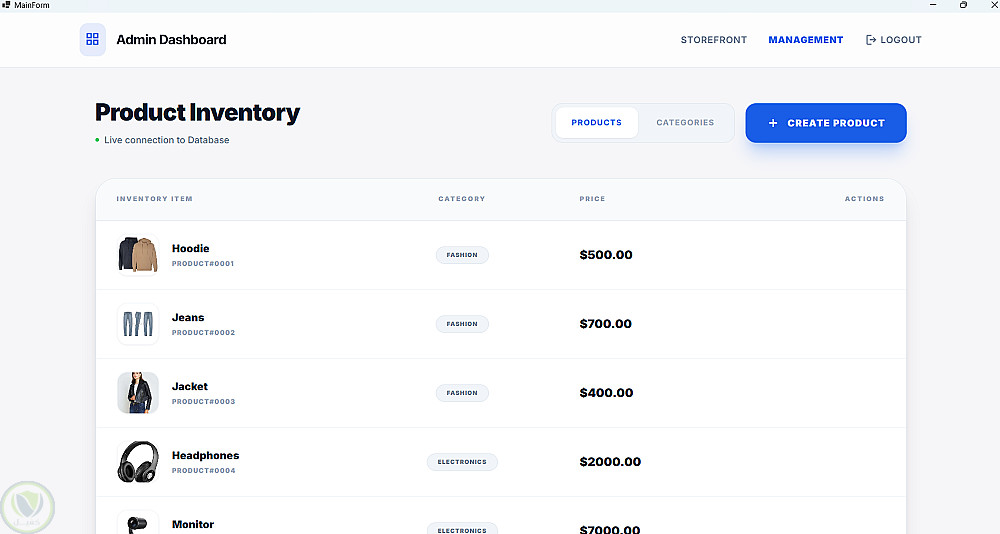1000x534 pixels.
Task: Click the Product Inventory heading
Action: [197, 112]
